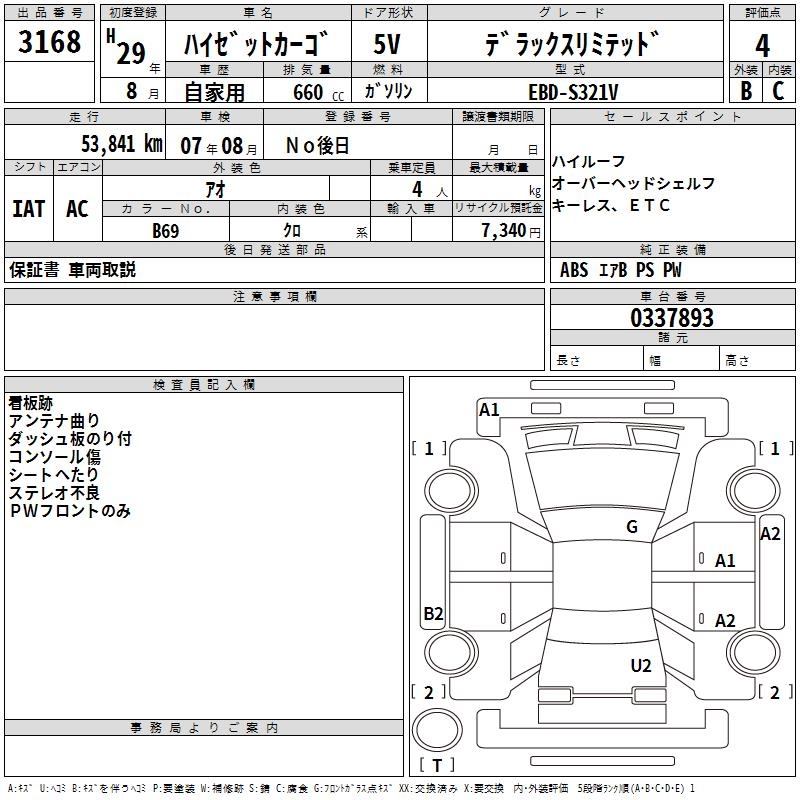Viewport: 800px width, 800px height.
Task: Select the A1 mark on the right front door
Action: pos(725,561)
